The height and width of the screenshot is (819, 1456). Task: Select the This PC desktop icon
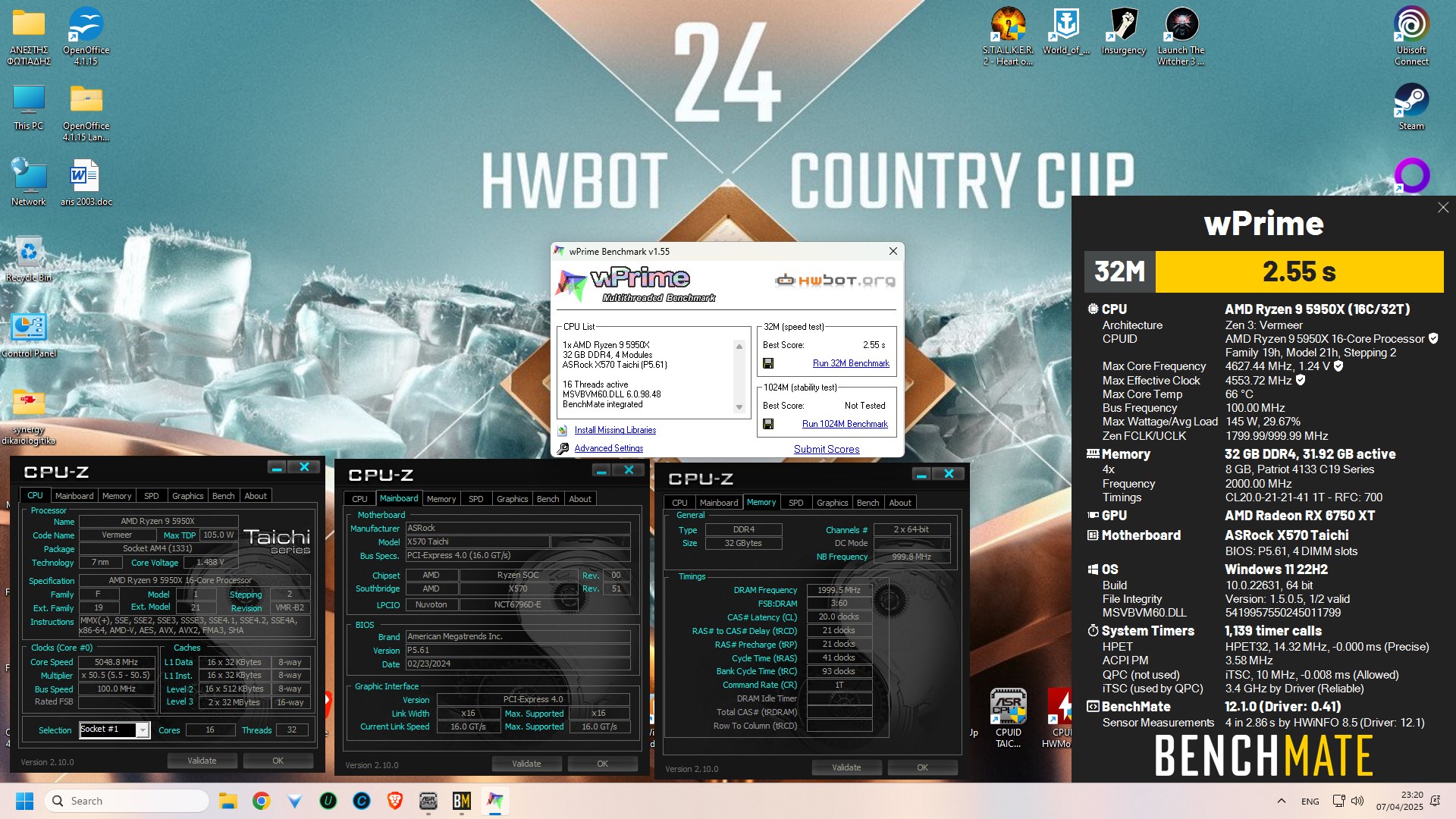click(28, 106)
